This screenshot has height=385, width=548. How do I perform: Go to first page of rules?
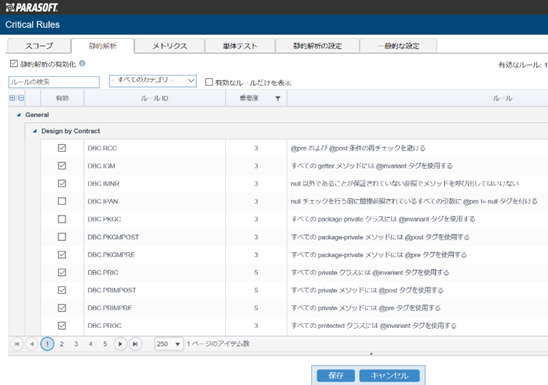click(x=16, y=344)
